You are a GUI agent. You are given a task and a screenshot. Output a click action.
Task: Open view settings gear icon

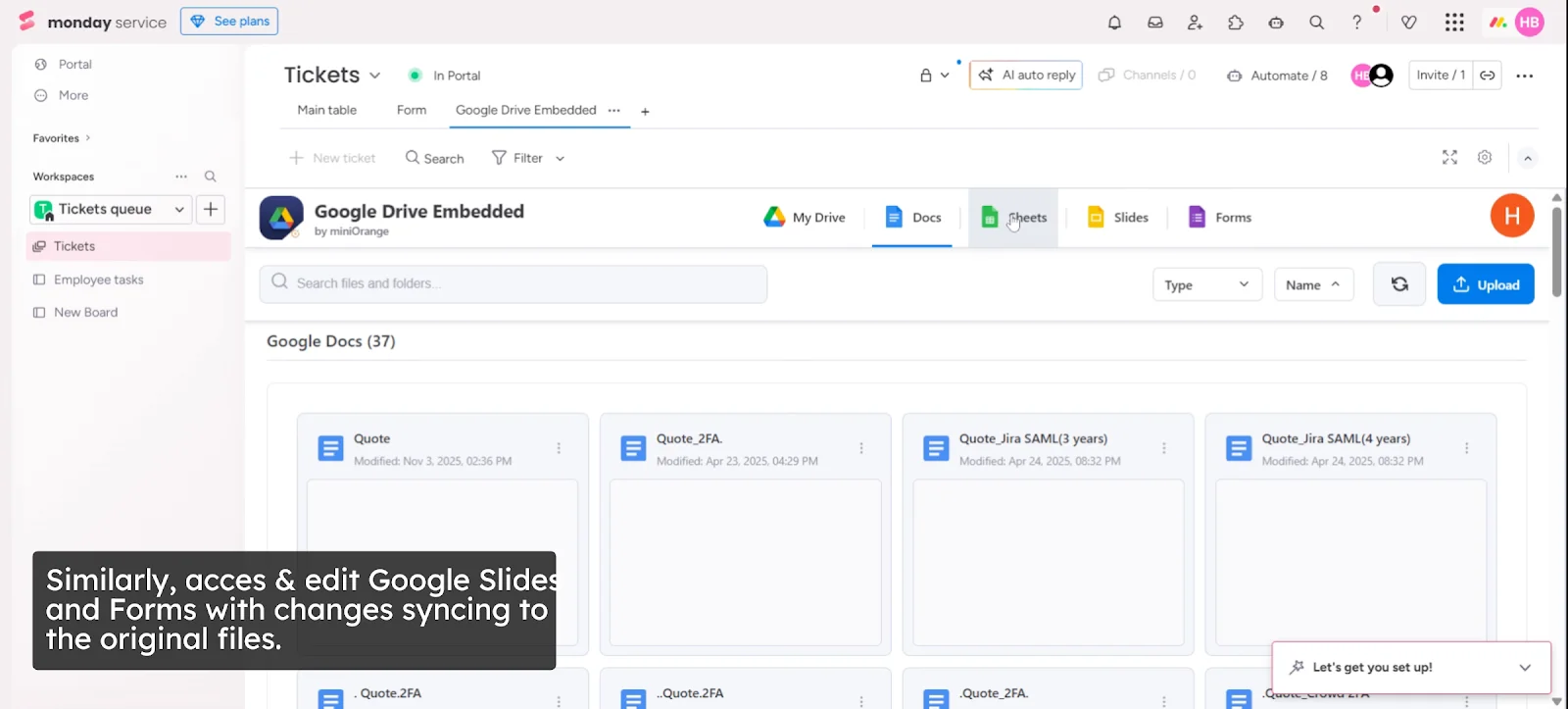point(1485,157)
